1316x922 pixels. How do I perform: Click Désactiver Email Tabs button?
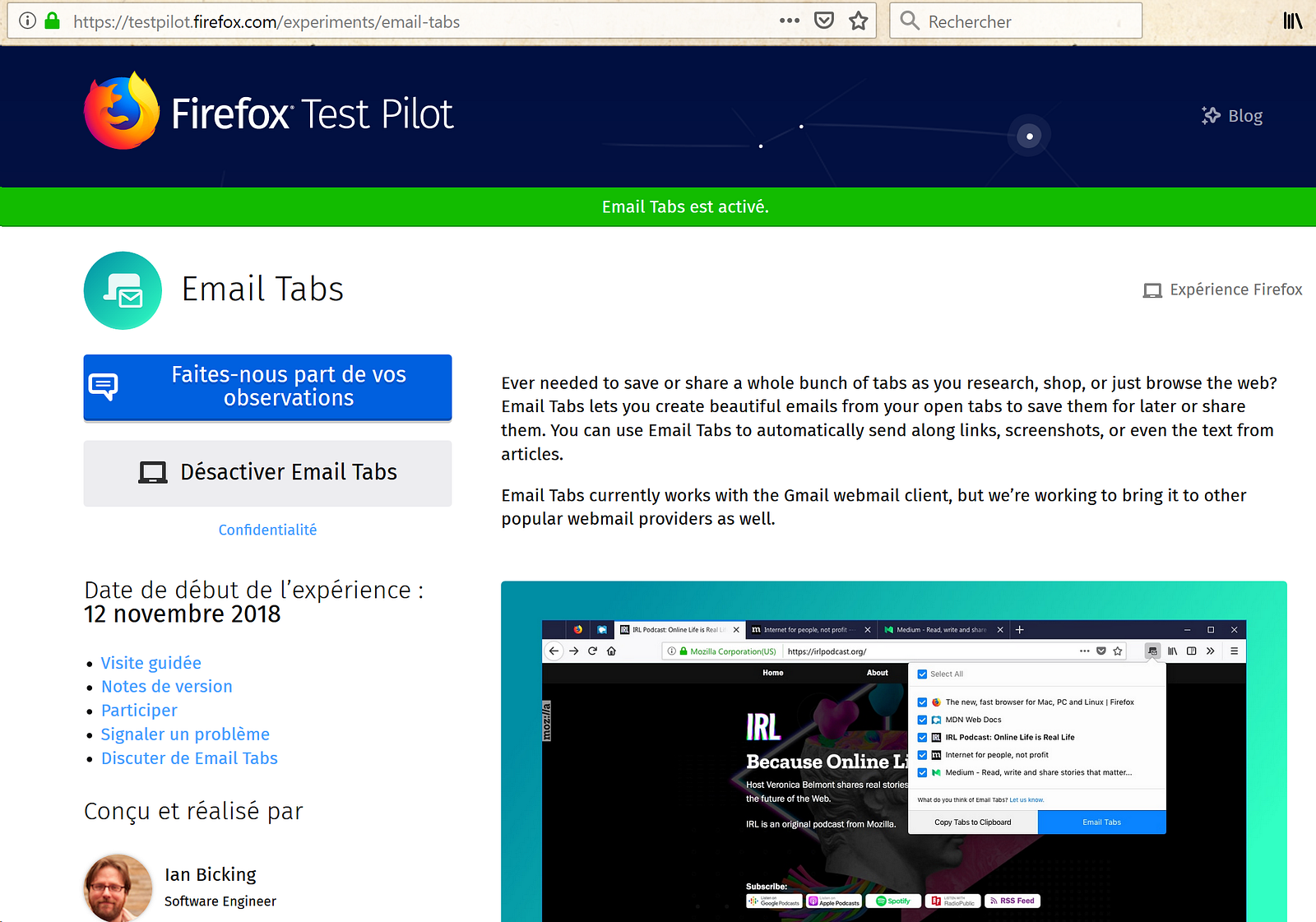coord(267,473)
